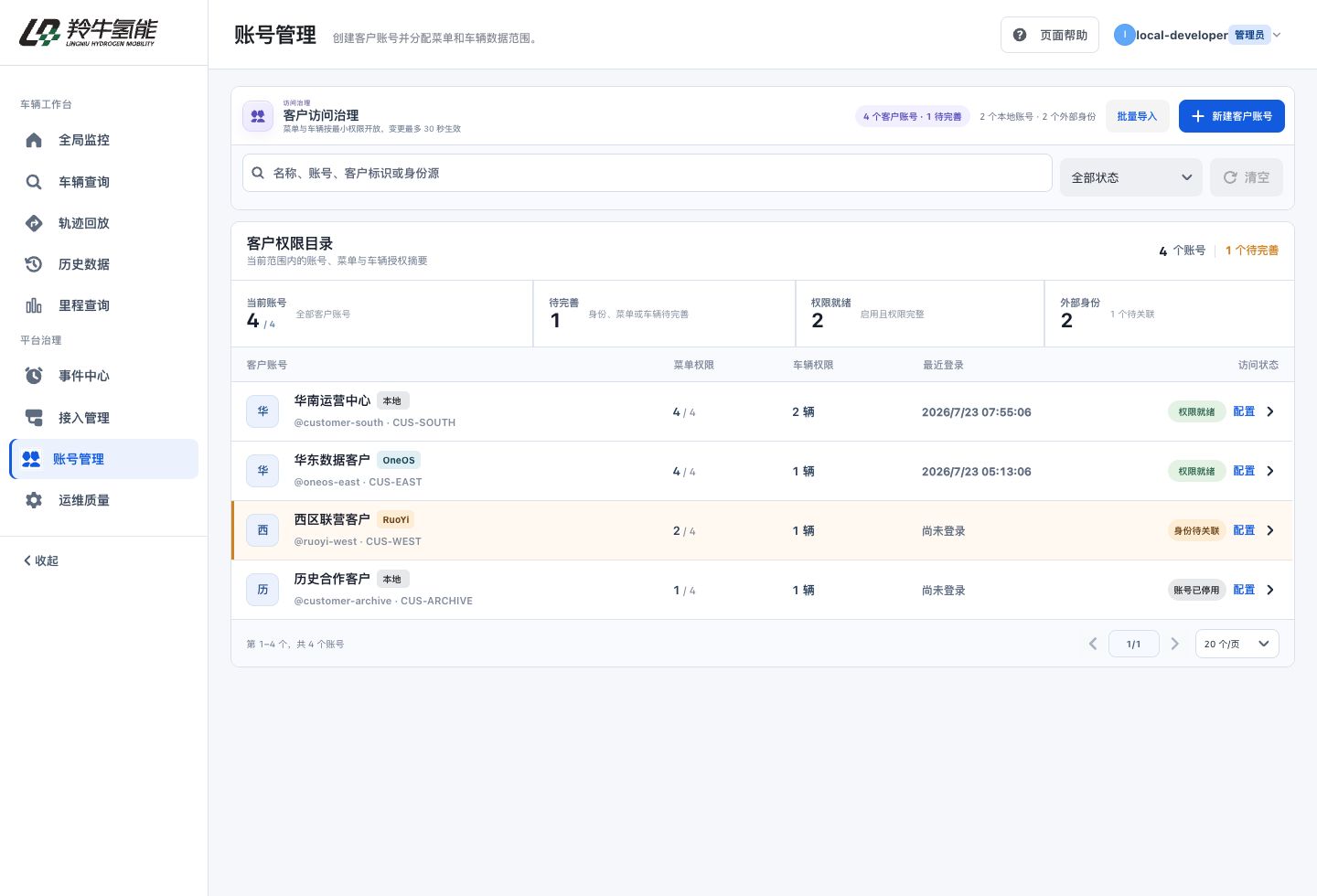The height and width of the screenshot is (896, 1317).
Task: Click the 账号管理 people icon
Action: click(x=31, y=459)
